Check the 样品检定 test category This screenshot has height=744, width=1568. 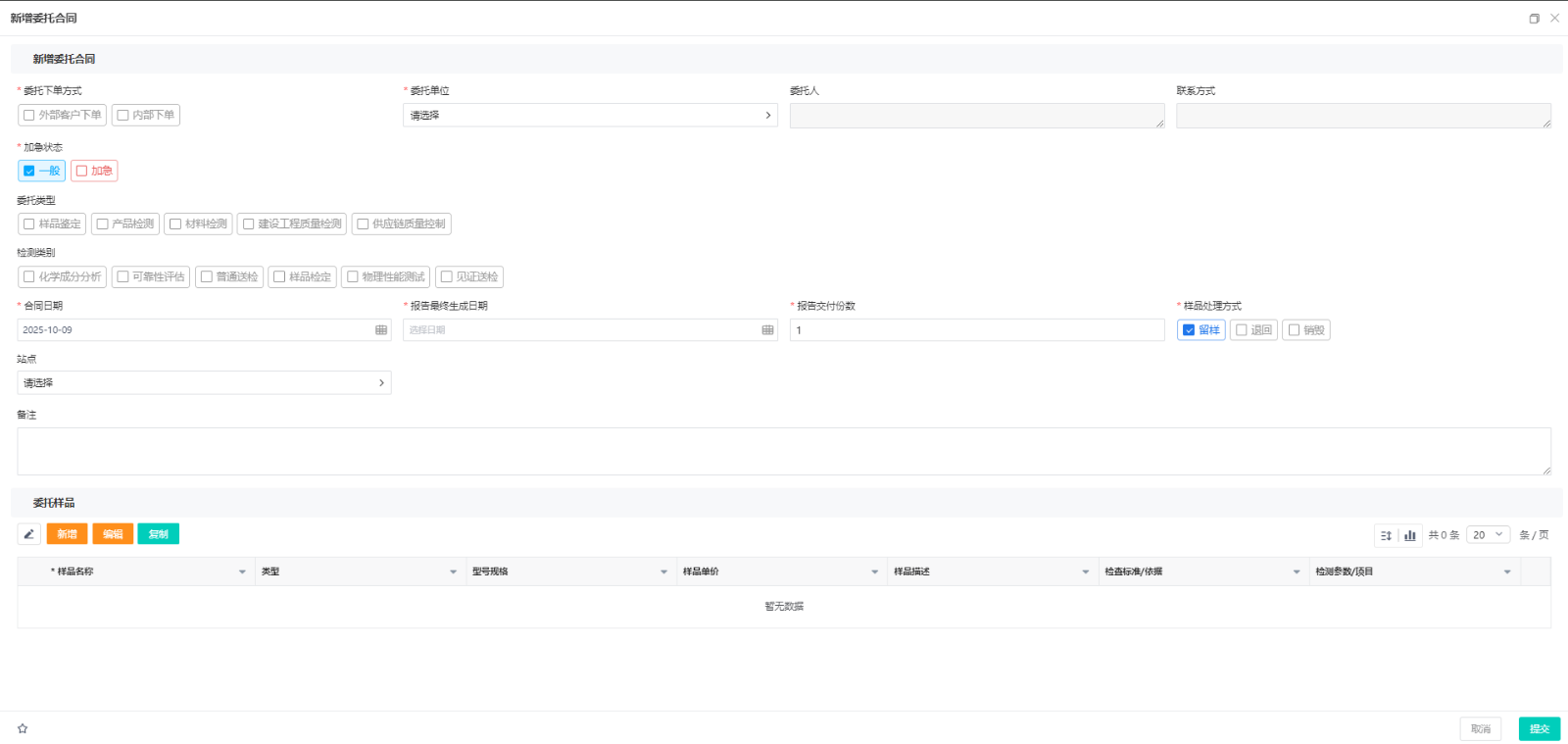[x=303, y=276]
